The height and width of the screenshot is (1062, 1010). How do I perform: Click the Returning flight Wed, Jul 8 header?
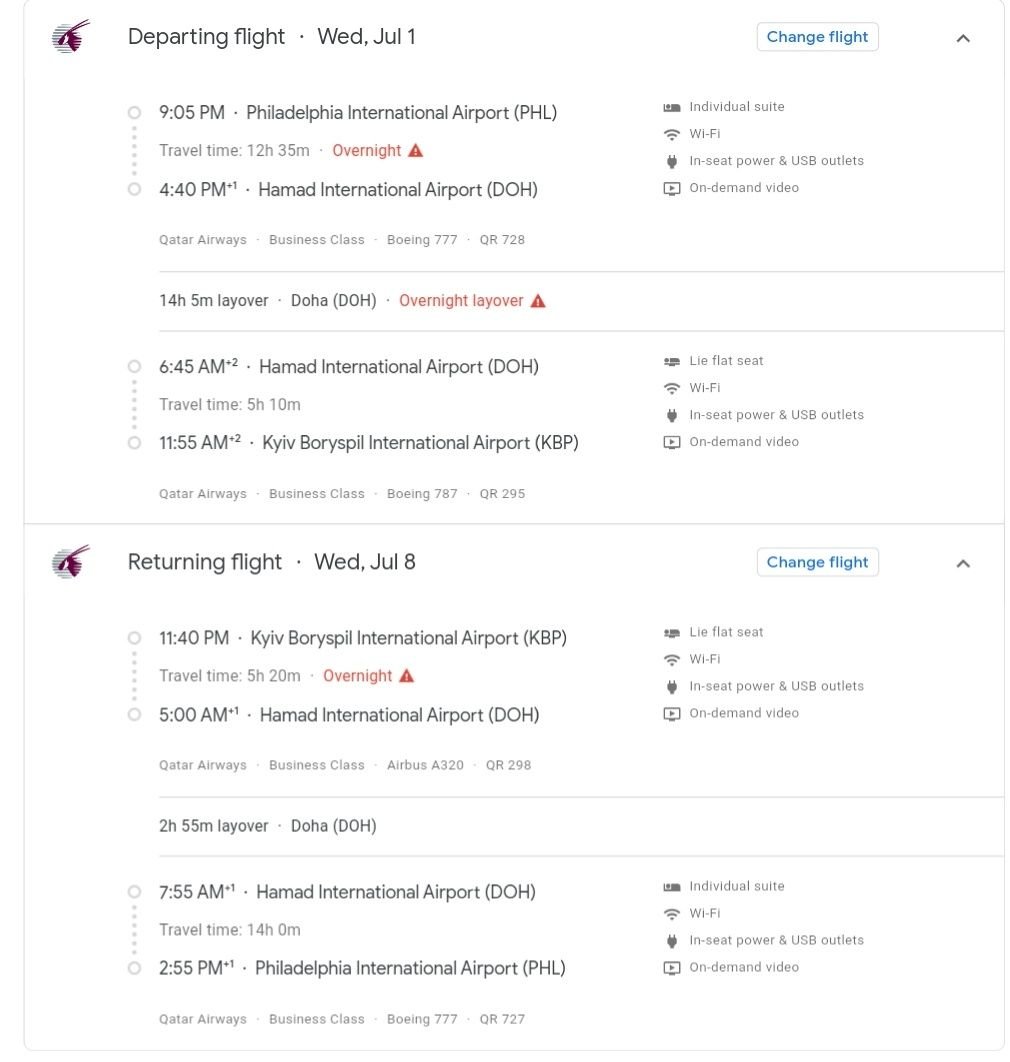coord(271,562)
